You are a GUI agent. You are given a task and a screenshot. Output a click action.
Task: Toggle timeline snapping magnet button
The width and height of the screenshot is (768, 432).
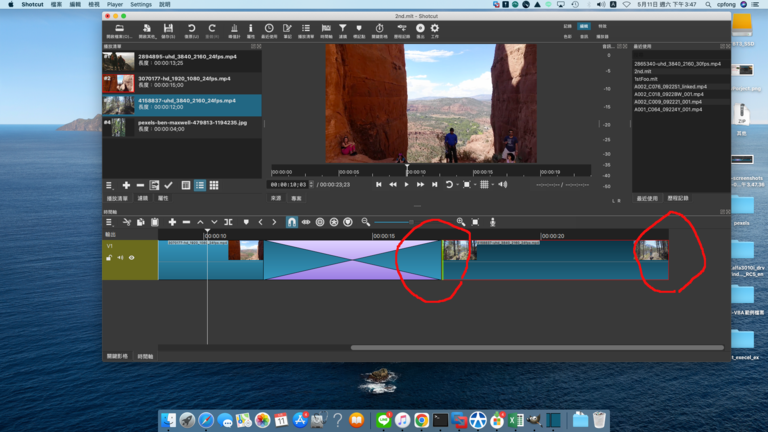click(x=292, y=222)
